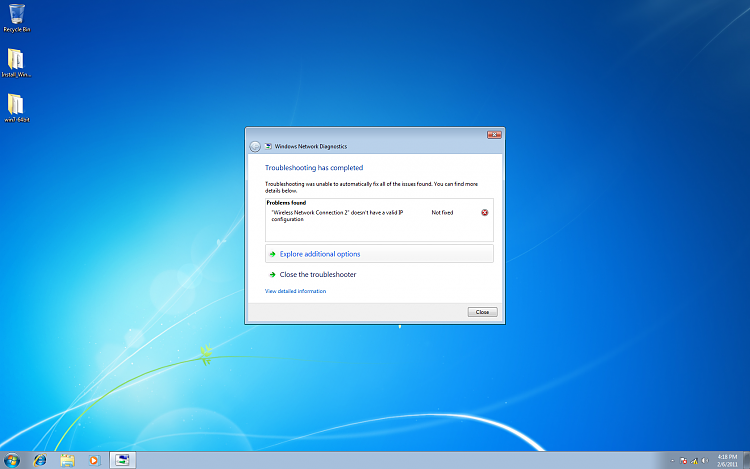The image size is (750, 469).
Task: Open View detailed information link
Action: [295, 291]
